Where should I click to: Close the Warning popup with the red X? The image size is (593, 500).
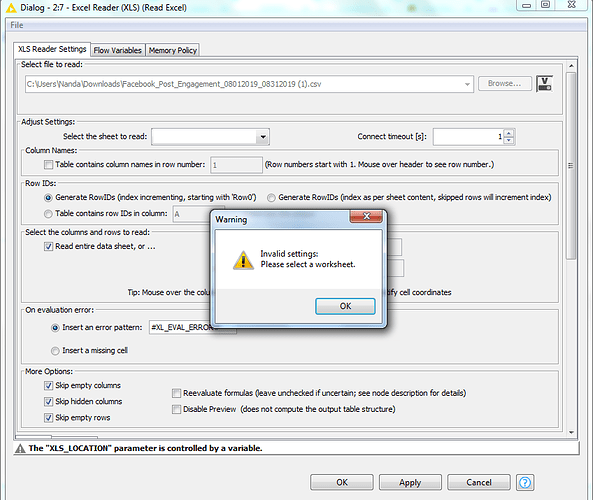[366, 216]
